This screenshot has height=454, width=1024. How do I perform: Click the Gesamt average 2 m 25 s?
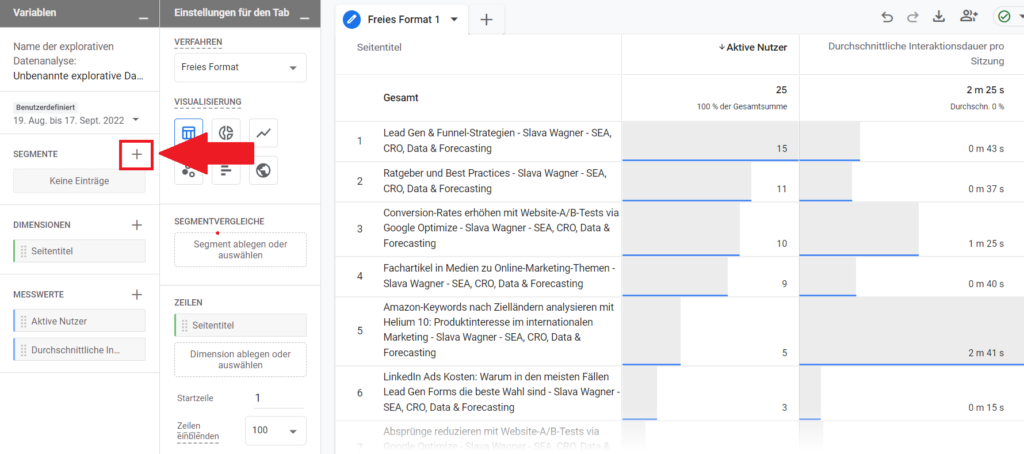click(985, 89)
